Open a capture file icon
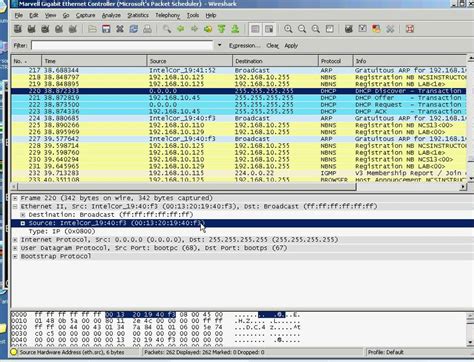The height and width of the screenshot is (362, 474). (92, 29)
